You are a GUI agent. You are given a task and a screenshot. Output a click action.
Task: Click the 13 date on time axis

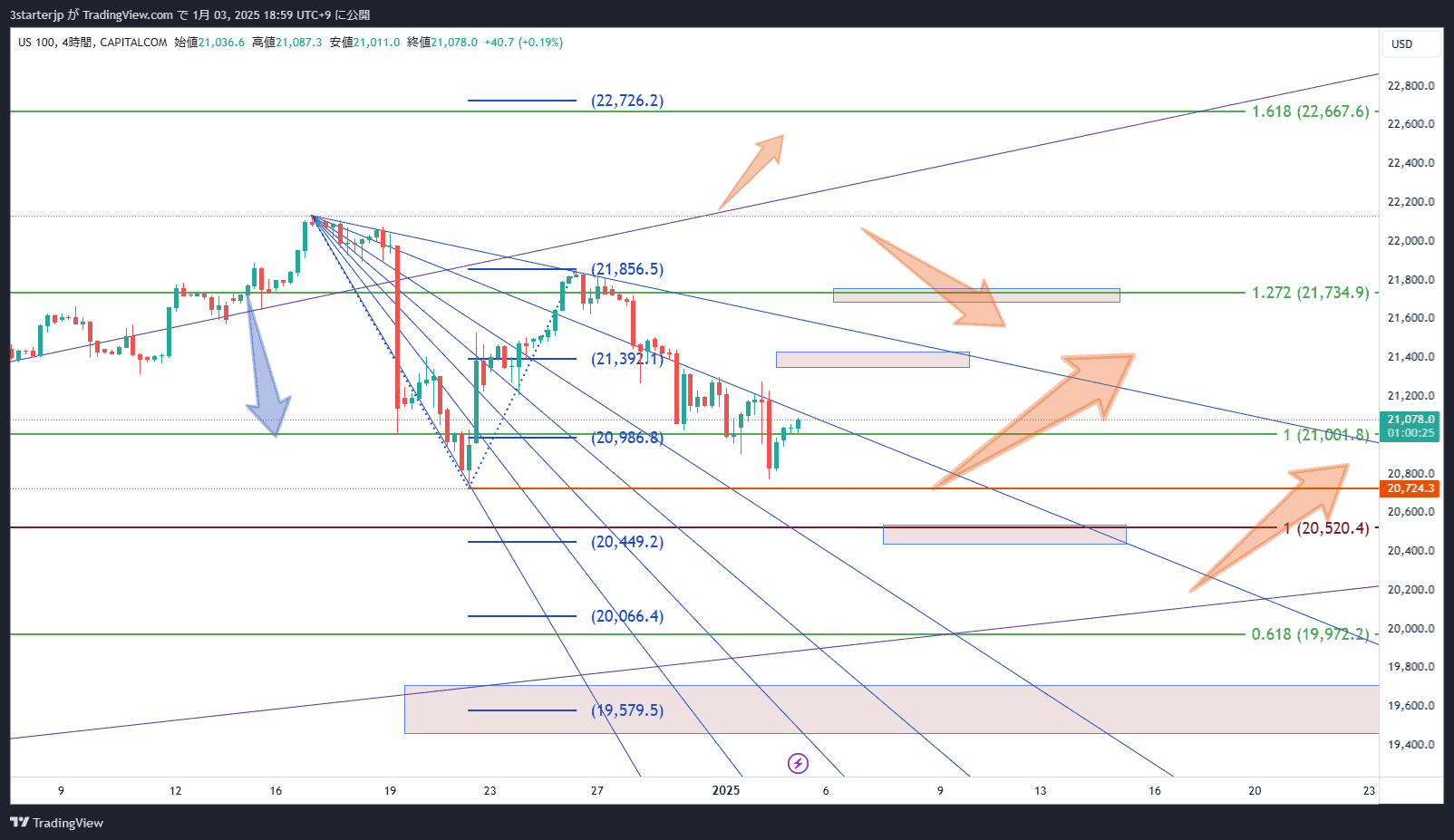1040,790
